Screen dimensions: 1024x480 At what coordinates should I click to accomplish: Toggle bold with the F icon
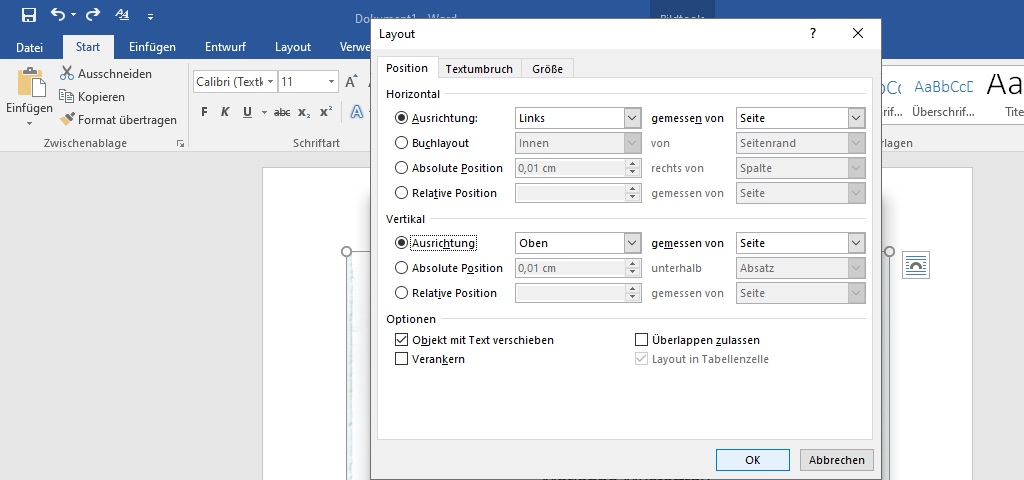204,112
